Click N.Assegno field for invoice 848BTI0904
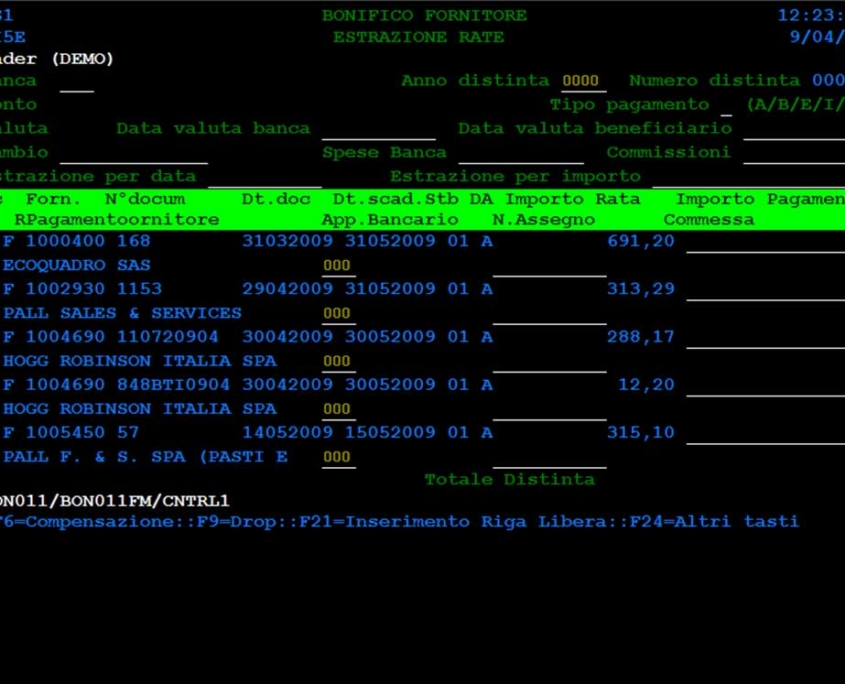The image size is (845, 684). point(549,410)
